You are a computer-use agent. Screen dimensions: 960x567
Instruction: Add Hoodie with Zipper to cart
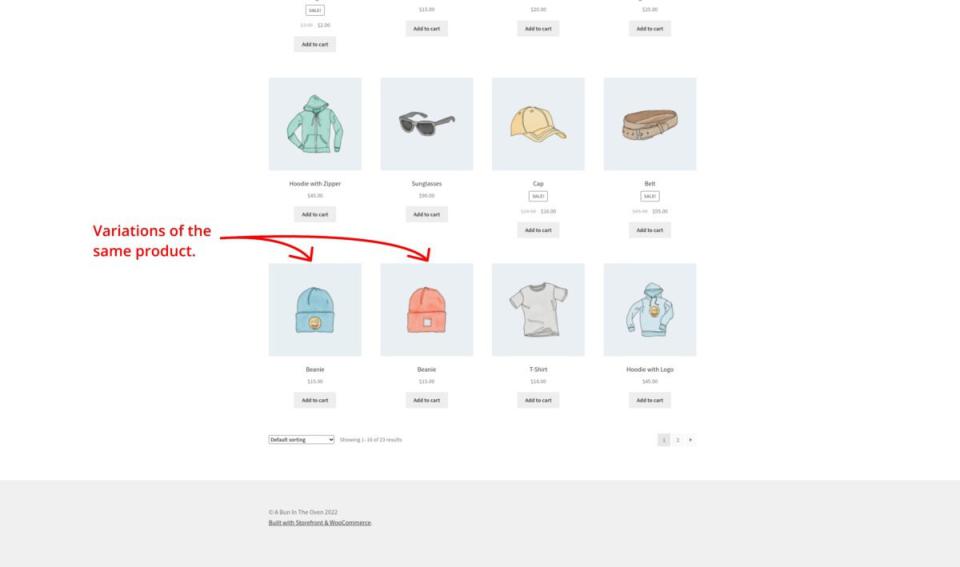(315, 214)
